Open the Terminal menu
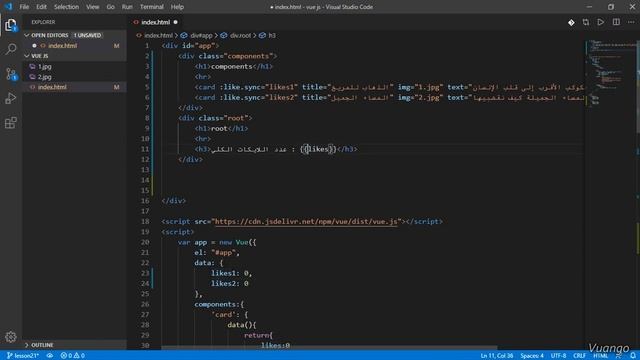Viewport: 640px width, 360px height. pos(151,7)
